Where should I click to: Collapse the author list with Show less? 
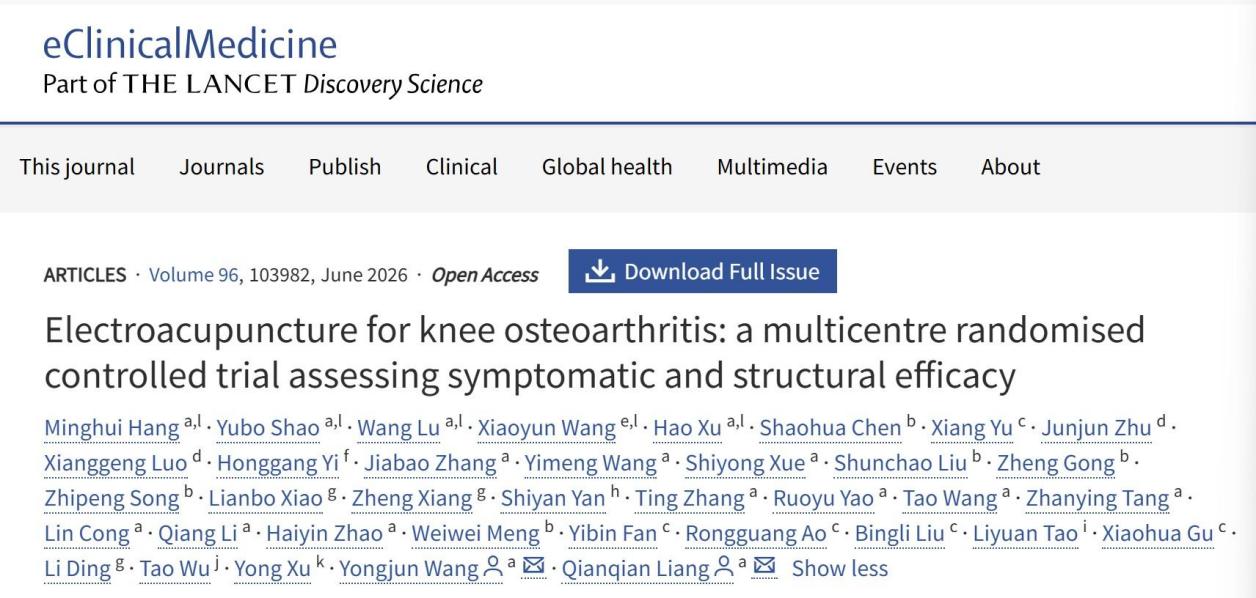839,569
